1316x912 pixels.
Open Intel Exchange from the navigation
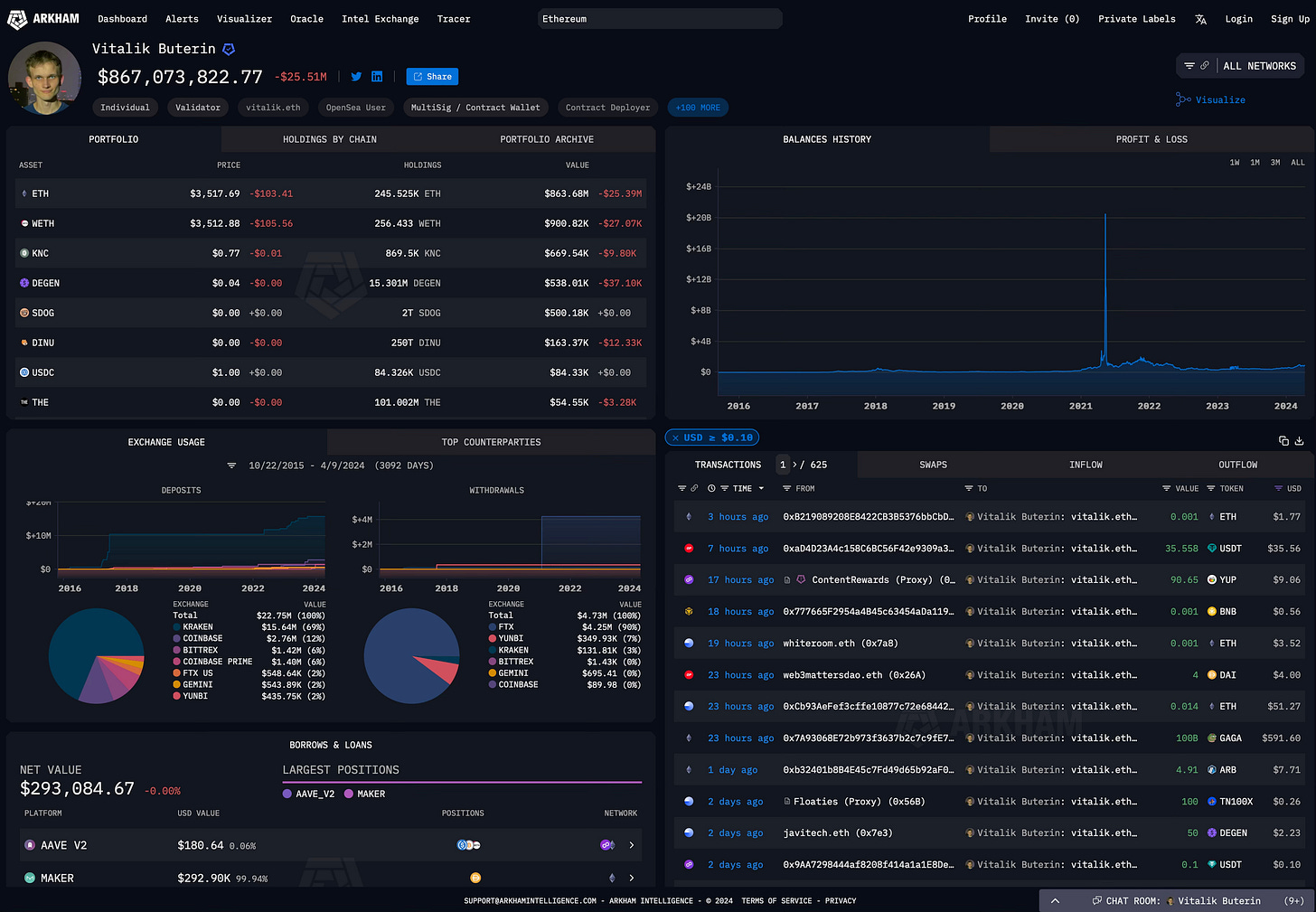tap(380, 19)
